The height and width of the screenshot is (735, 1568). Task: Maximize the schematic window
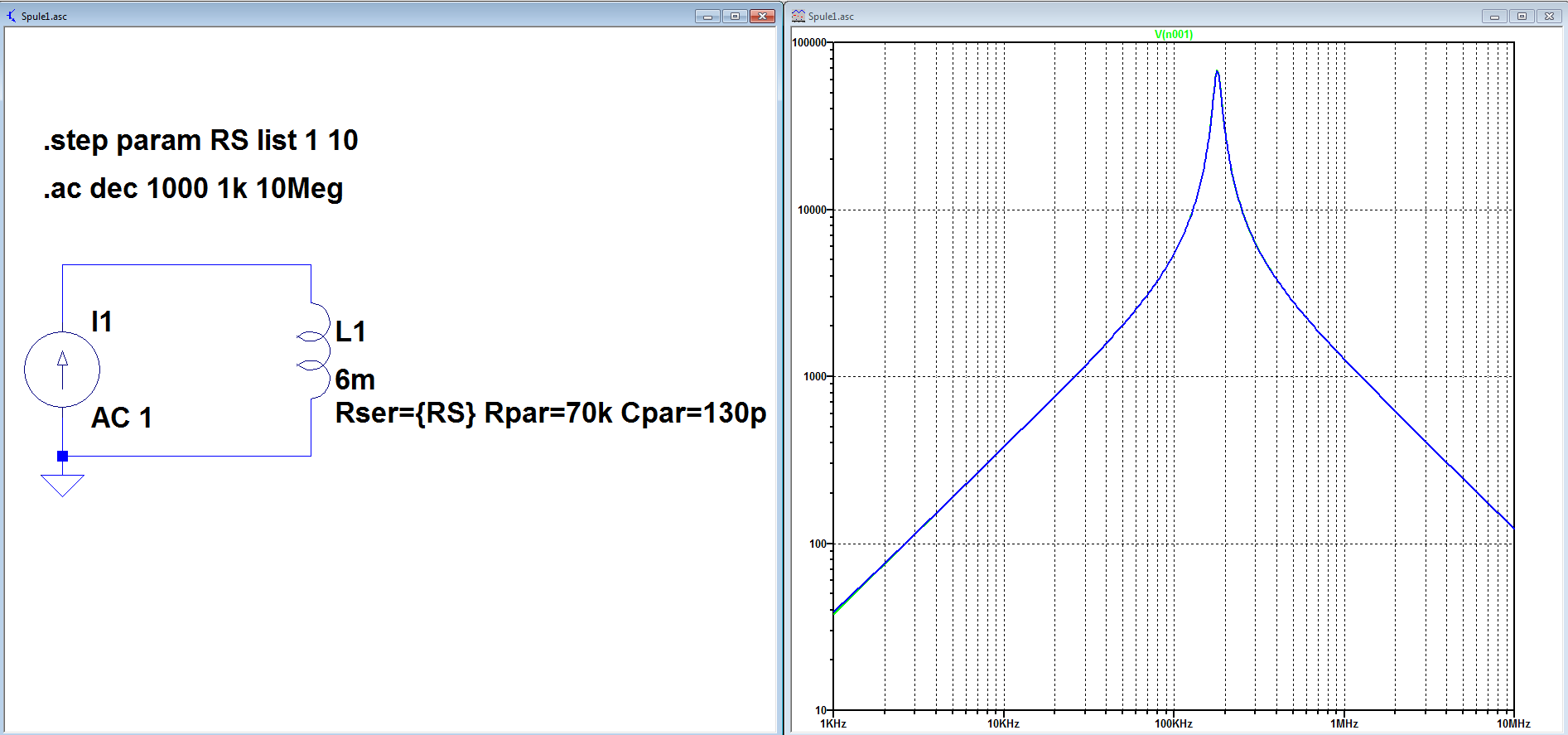(x=735, y=16)
